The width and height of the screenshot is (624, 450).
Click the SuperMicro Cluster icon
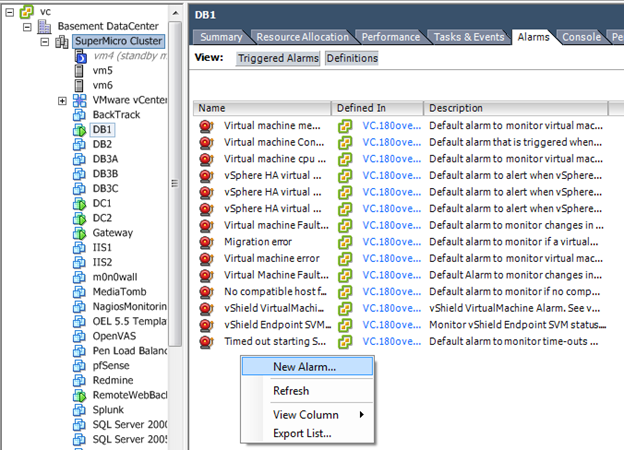point(62,41)
